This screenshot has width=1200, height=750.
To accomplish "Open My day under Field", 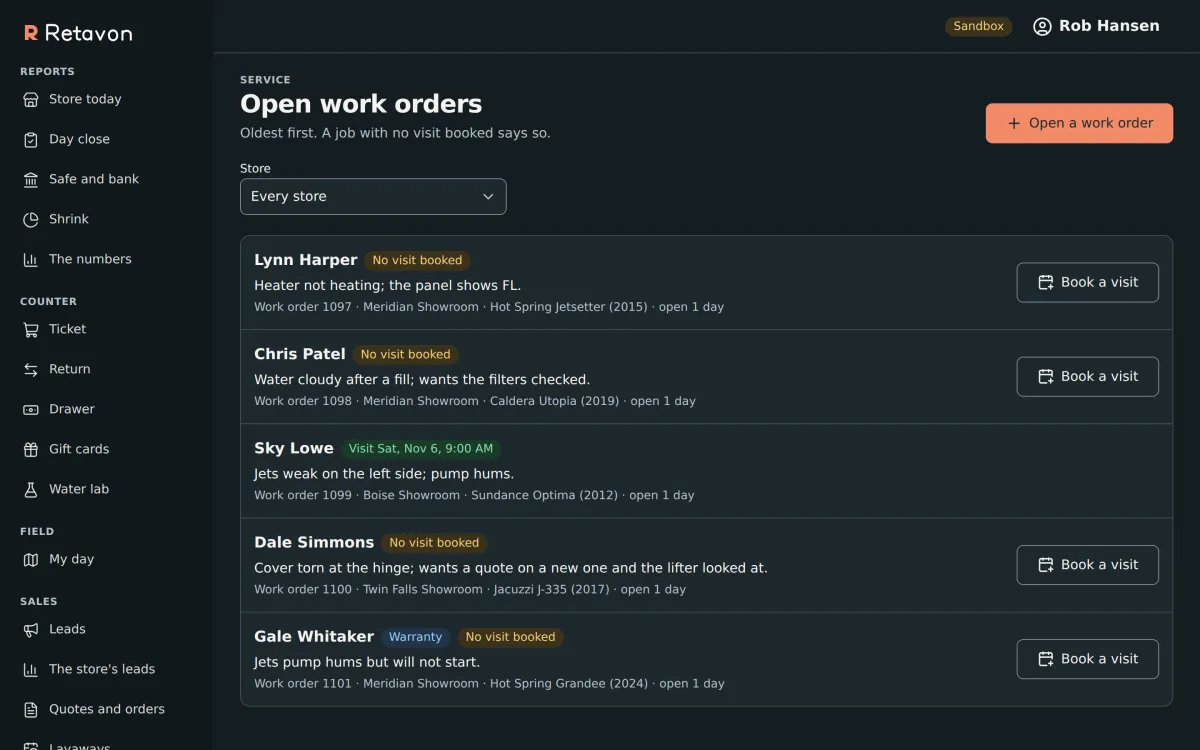I will (x=71, y=559).
